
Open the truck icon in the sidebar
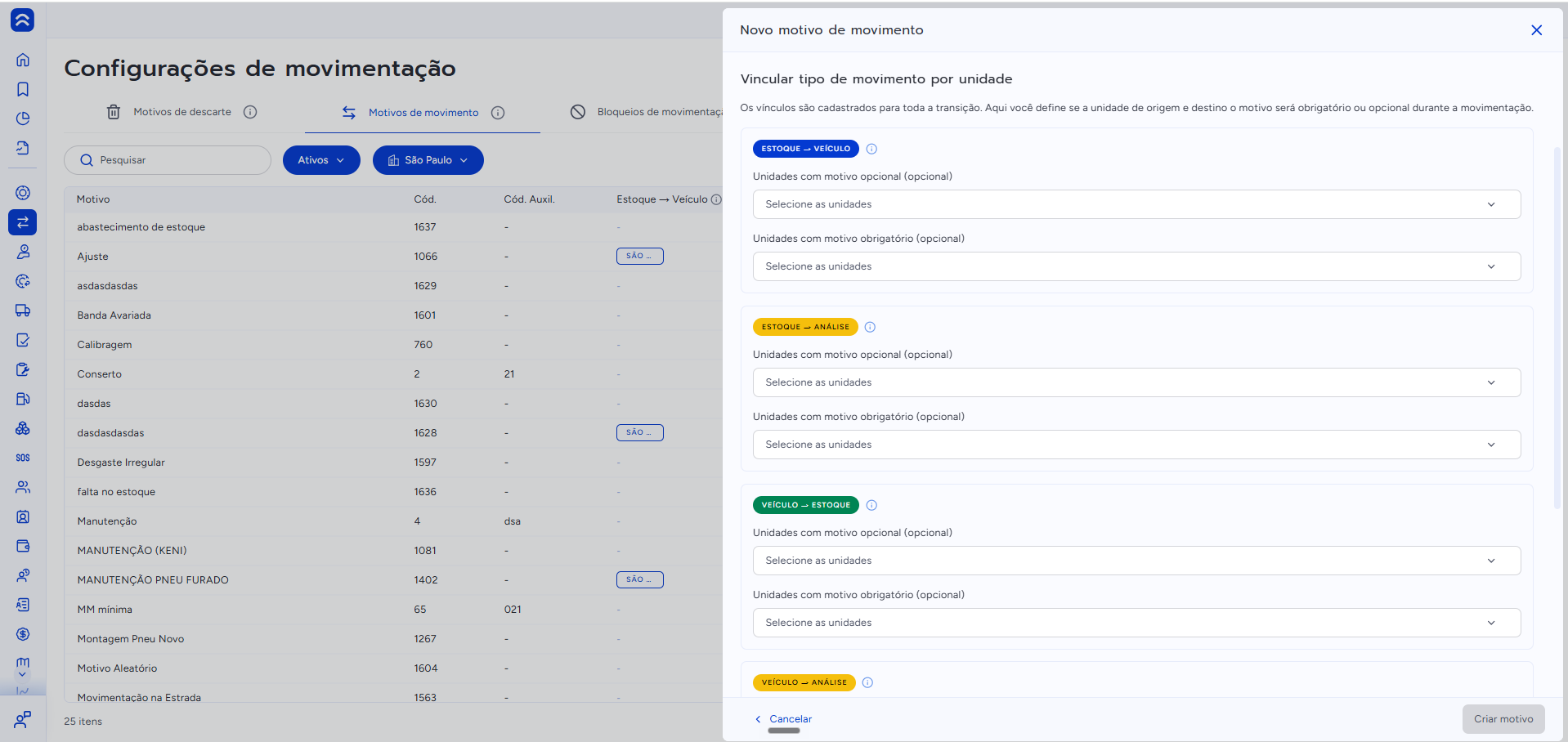click(23, 311)
